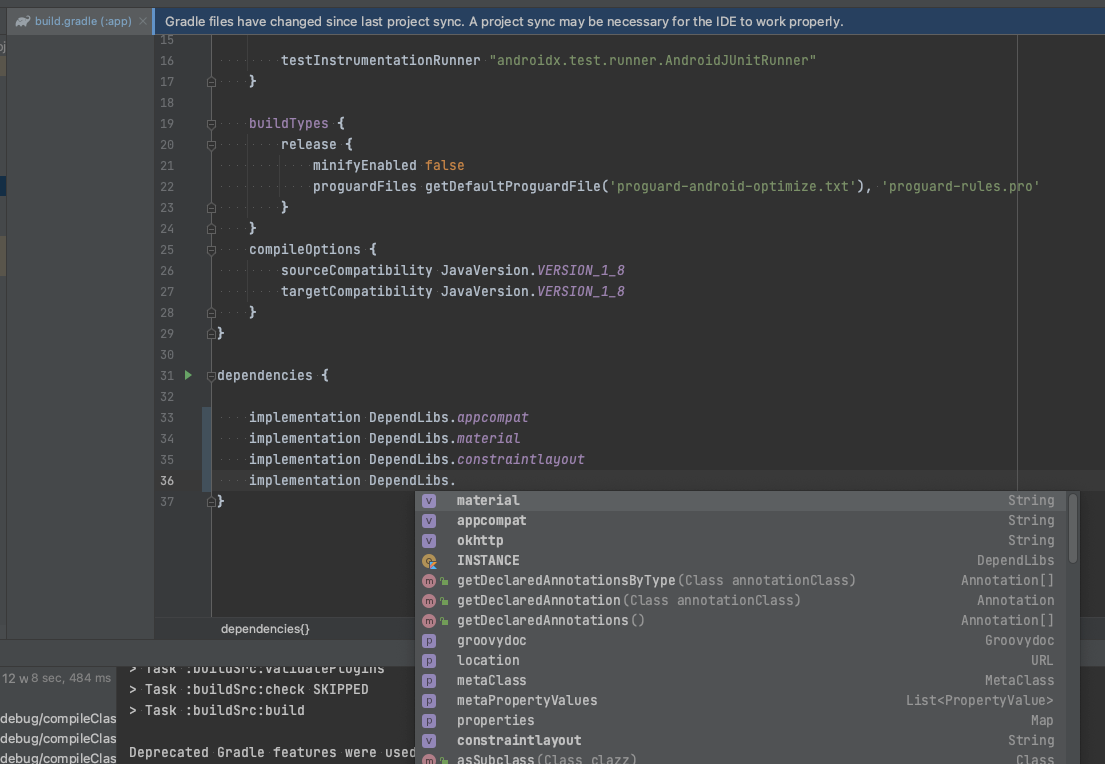Select the build.gradle (:app) editor tab
Viewport: 1105px width, 764px height.
[82, 21]
